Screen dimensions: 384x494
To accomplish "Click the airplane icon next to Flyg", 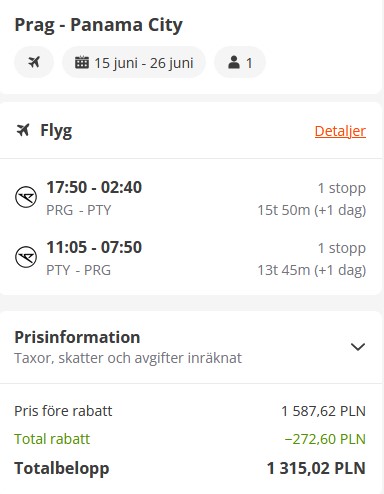I will coord(23,130).
